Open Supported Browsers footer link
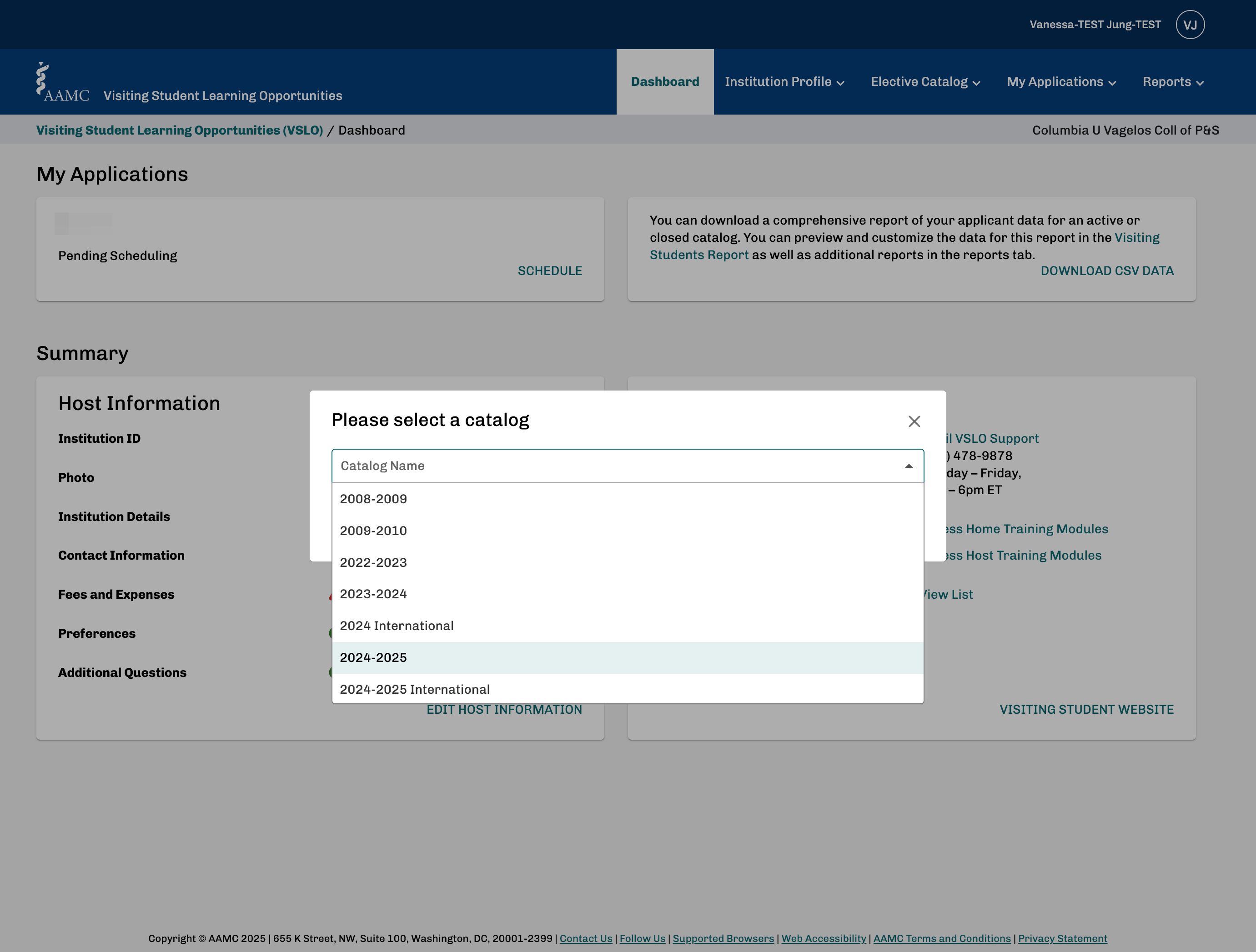This screenshot has height=952, width=1256. [723, 938]
